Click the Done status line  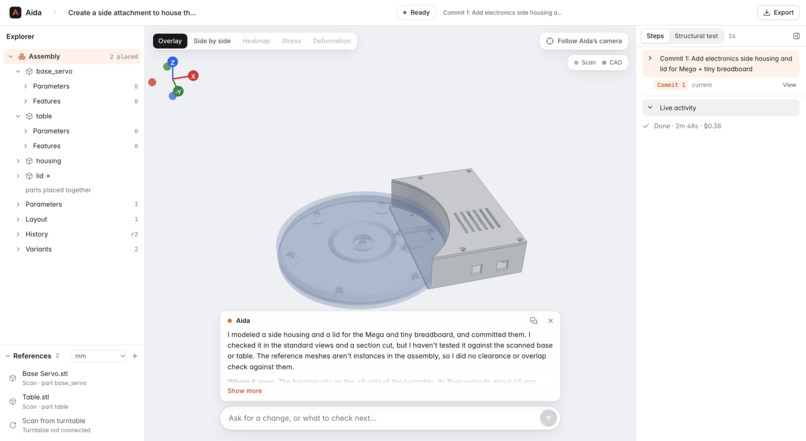(x=687, y=126)
